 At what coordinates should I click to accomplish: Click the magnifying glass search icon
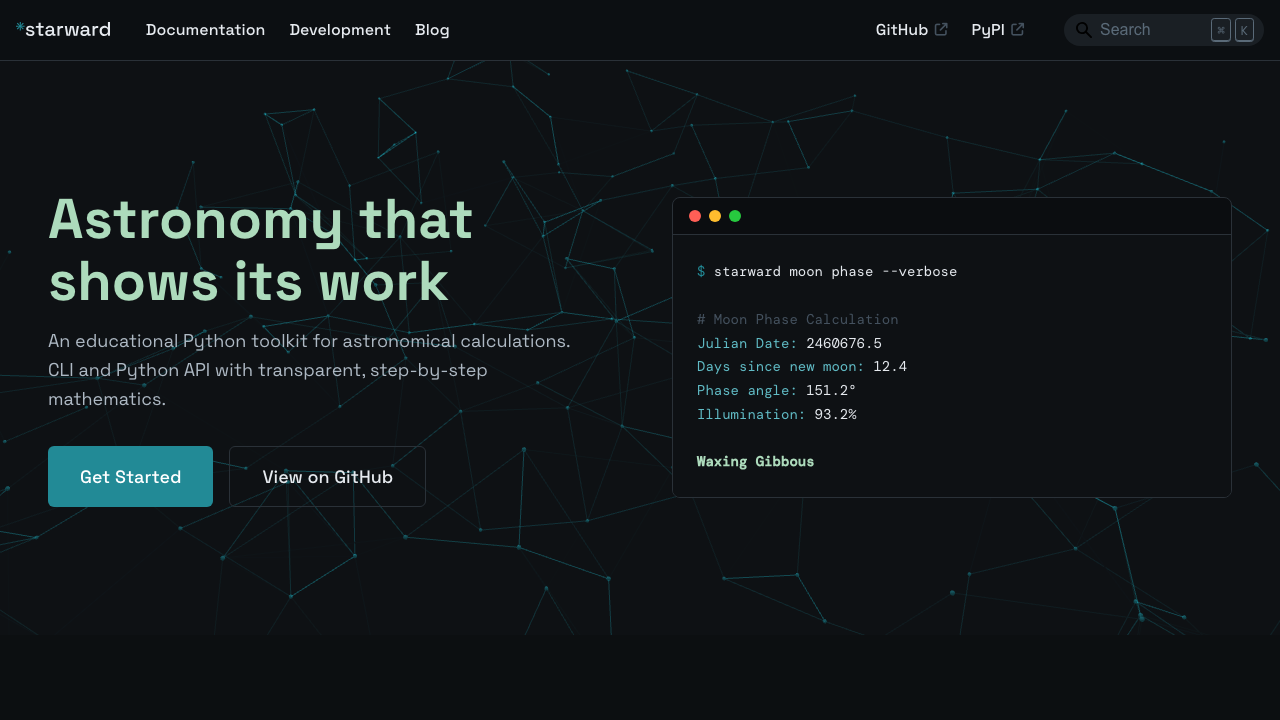pos(1083,30)
